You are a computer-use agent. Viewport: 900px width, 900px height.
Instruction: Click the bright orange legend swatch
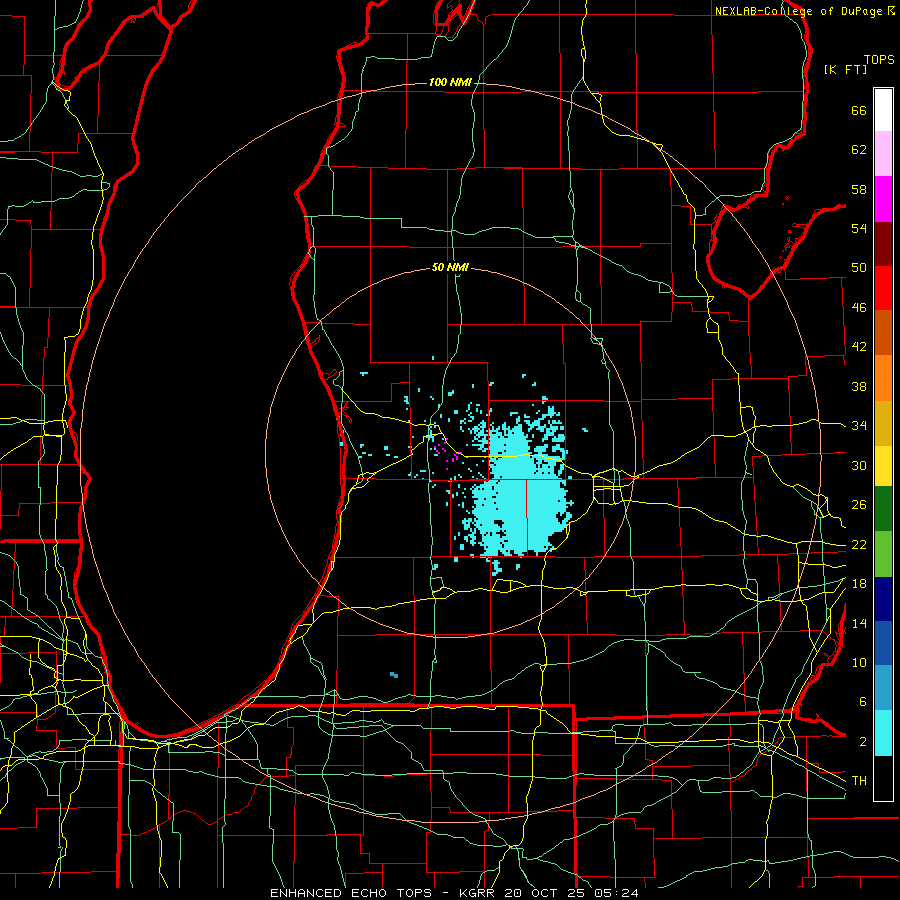pos(883,378)
